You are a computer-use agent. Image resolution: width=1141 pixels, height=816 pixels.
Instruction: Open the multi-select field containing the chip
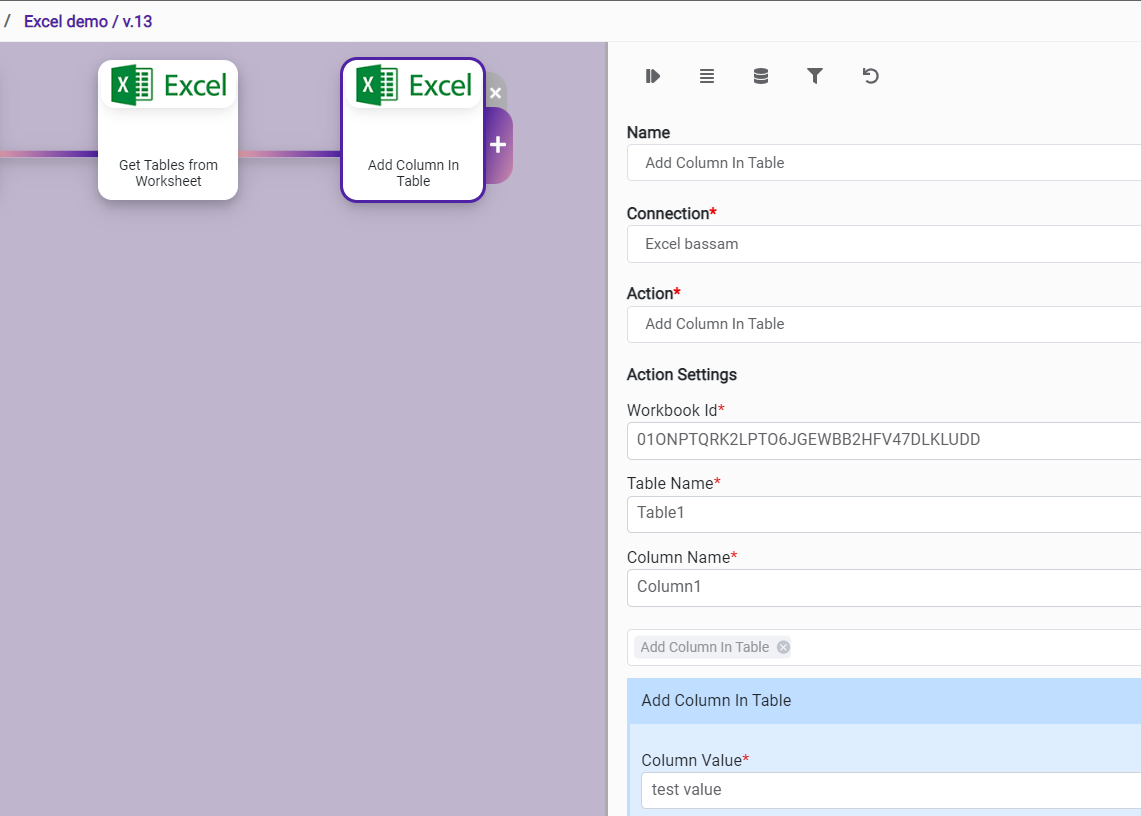[x=960, y=647]
